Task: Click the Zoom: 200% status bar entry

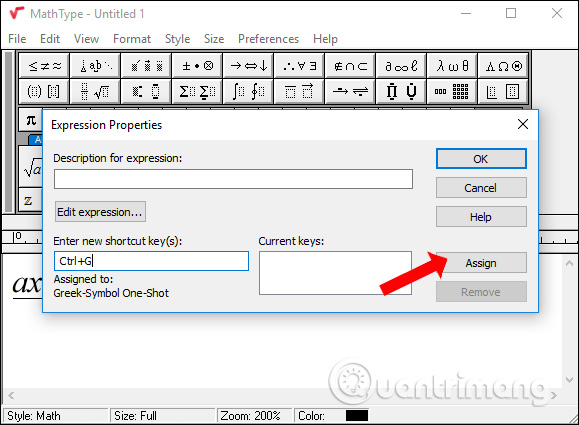Action: pyautogui.click(x=255, y=416)
